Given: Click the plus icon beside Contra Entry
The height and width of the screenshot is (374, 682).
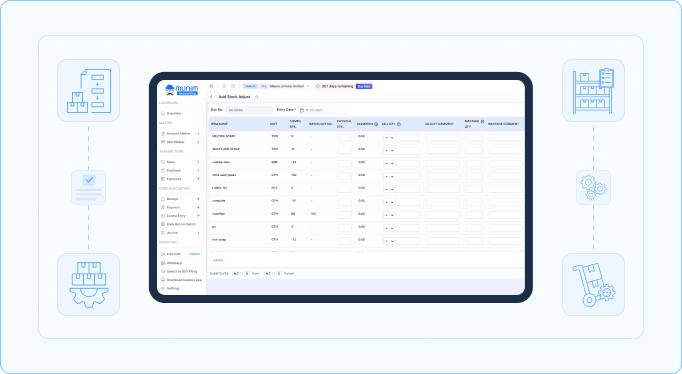Looking at the screenshot, I should [x=198, y=216].
